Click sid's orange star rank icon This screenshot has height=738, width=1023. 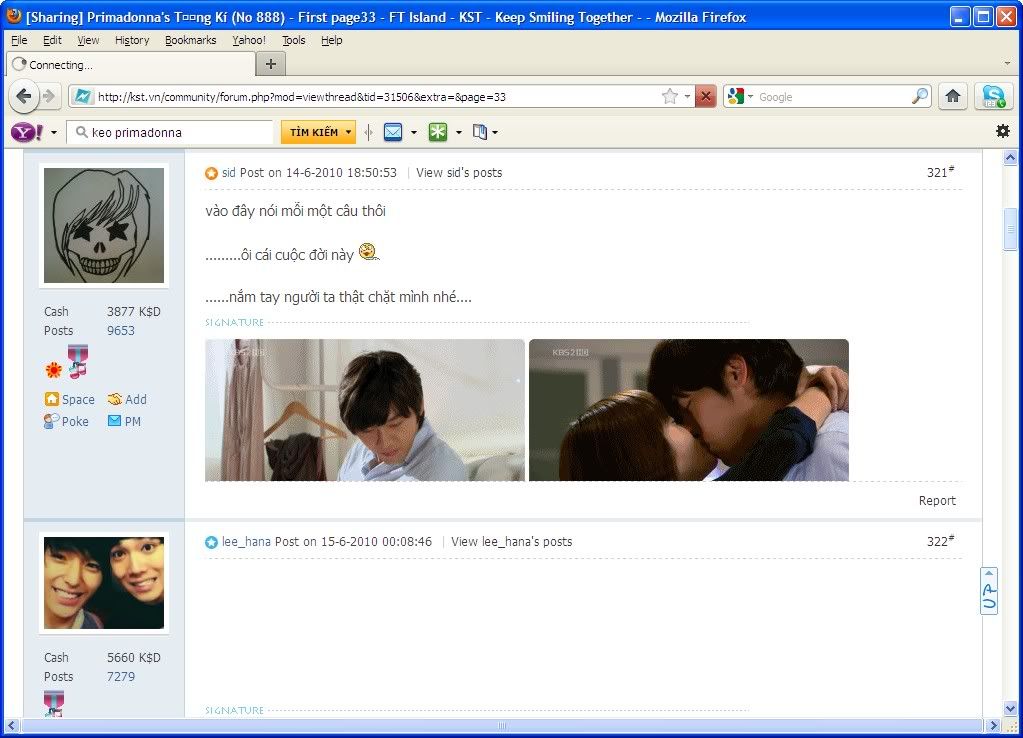[211, 174]
